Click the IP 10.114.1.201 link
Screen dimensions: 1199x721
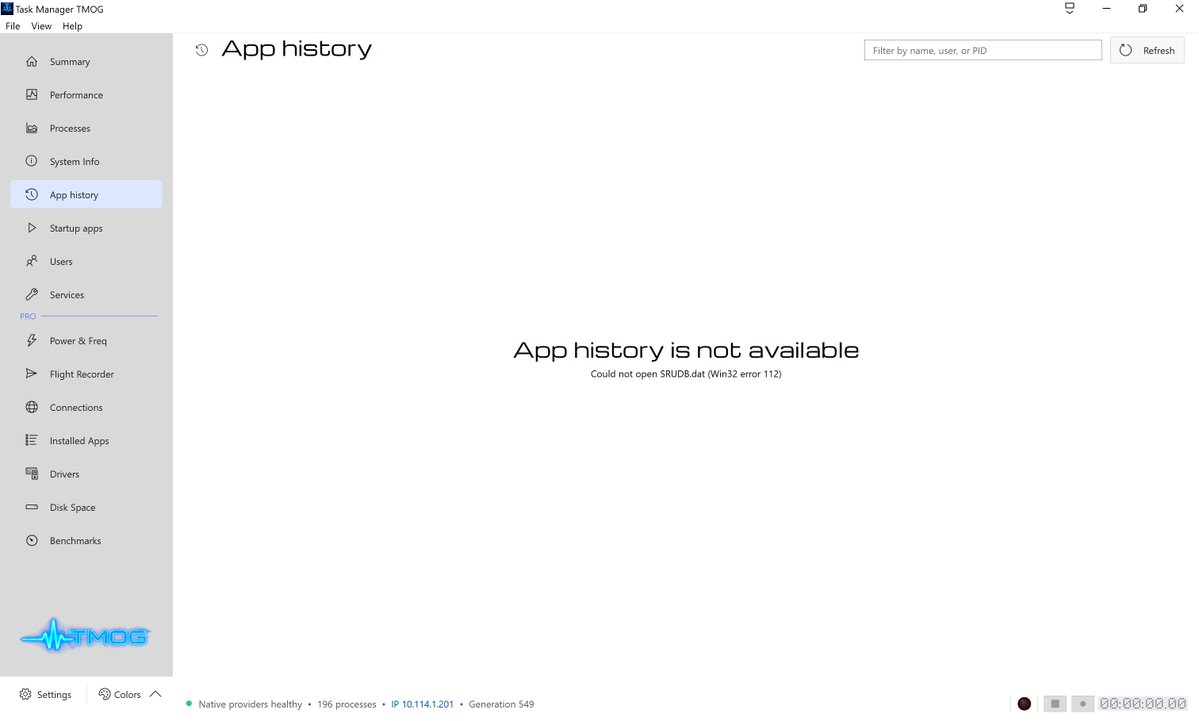click(x=422, y=704)
